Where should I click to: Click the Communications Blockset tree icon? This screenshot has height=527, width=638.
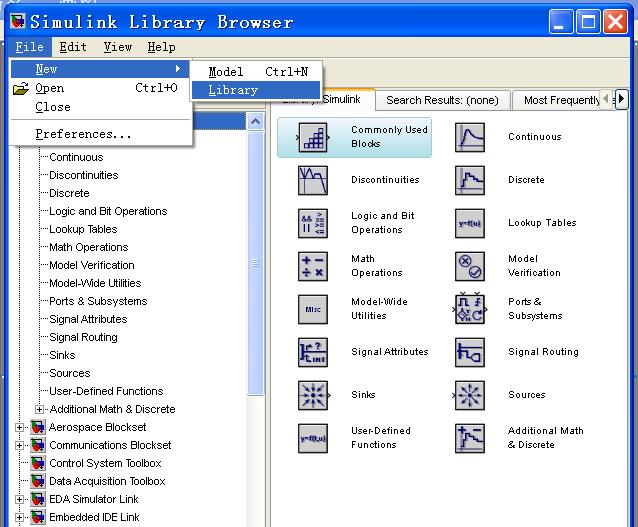(x=38, y=445)
